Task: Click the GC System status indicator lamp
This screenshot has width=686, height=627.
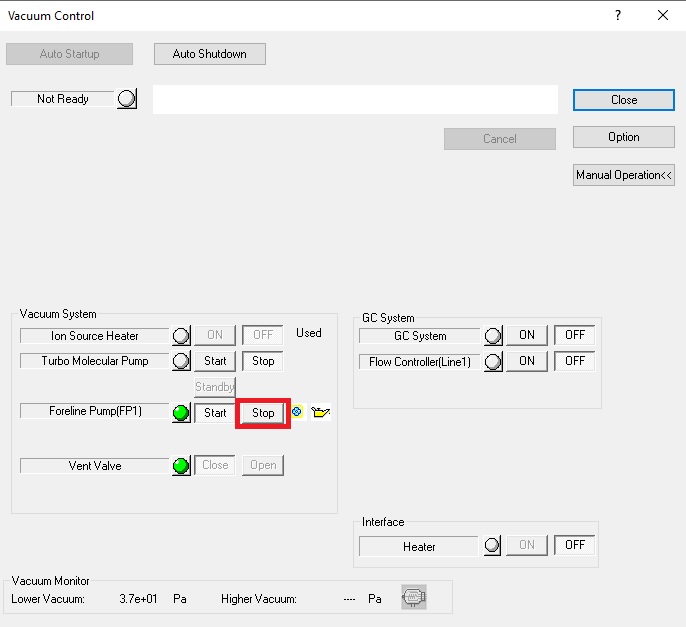Action: point(493,336)
